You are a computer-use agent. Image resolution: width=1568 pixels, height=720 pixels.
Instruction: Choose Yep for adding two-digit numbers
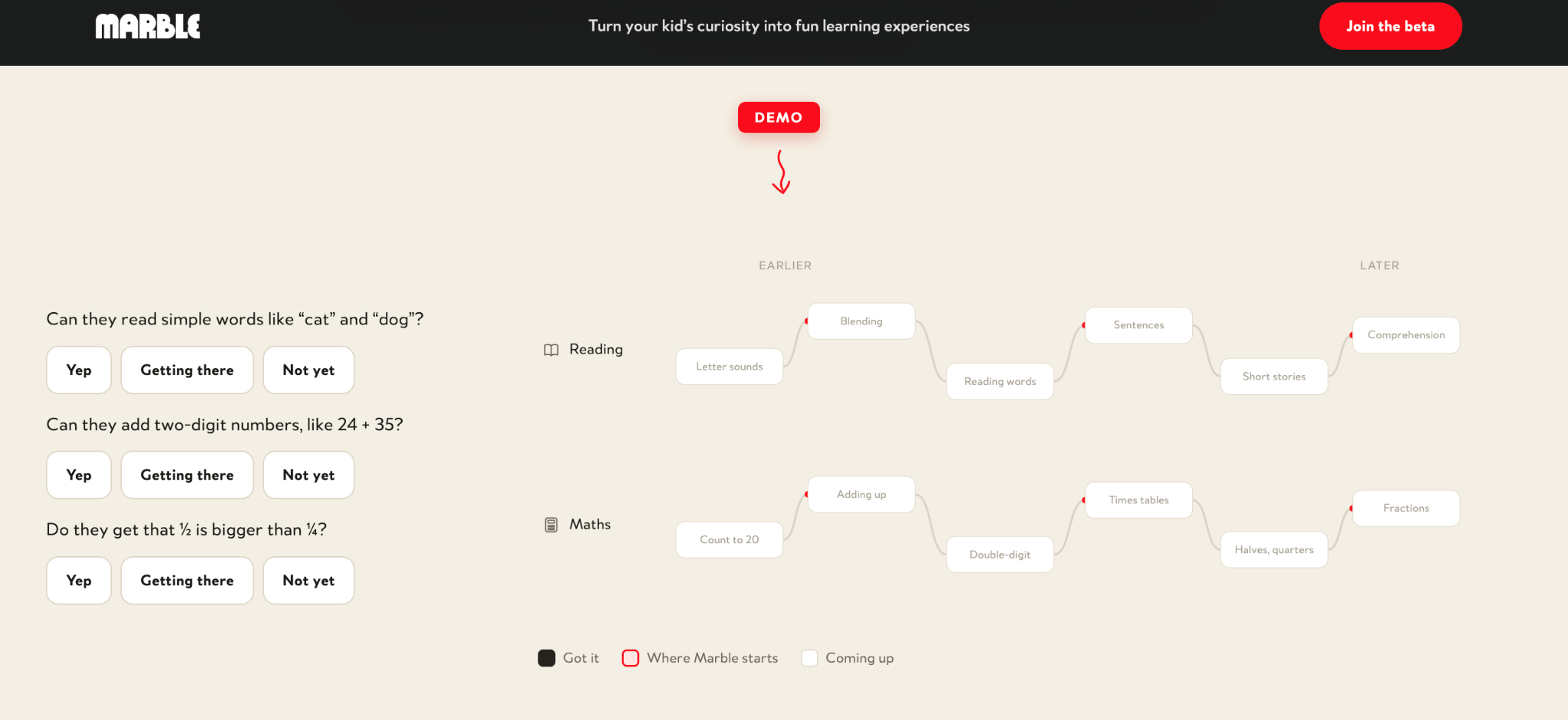click(79, 475)
